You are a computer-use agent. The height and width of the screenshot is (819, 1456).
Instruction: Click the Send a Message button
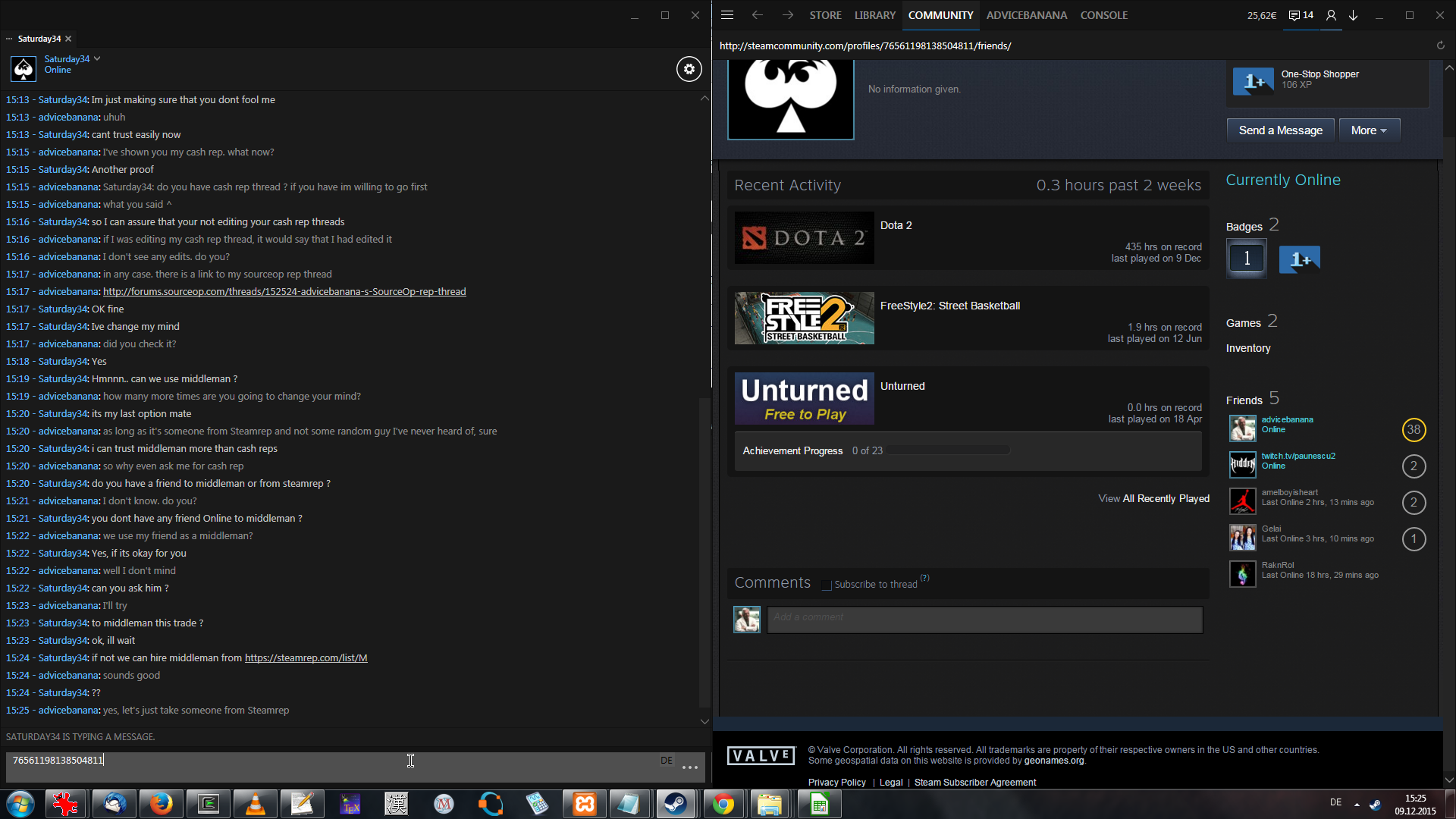pos(1280,130)
